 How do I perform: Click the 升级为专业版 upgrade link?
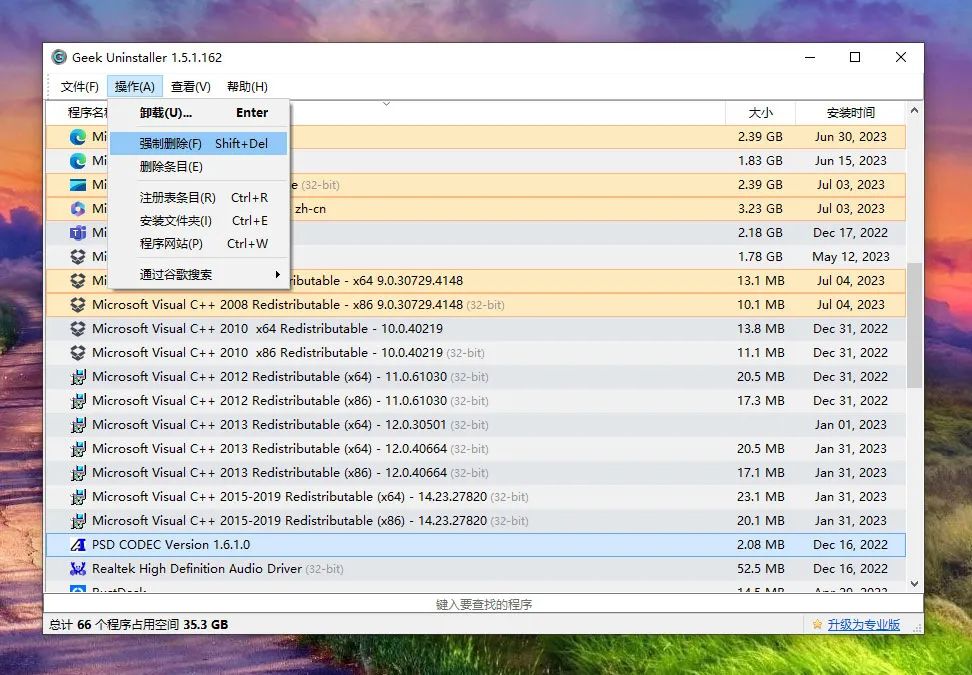(x=863, y=625)
